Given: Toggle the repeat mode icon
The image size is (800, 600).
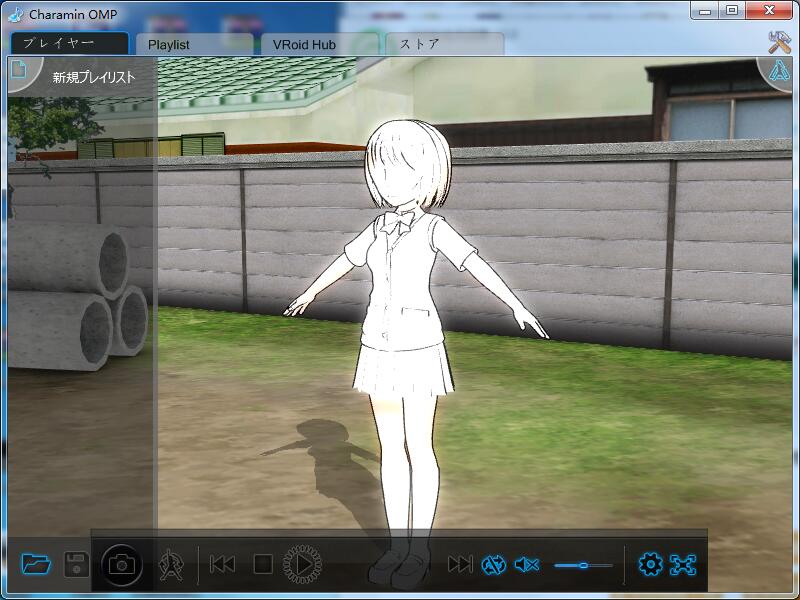Looking at the screenshot, I should point(494,565).
